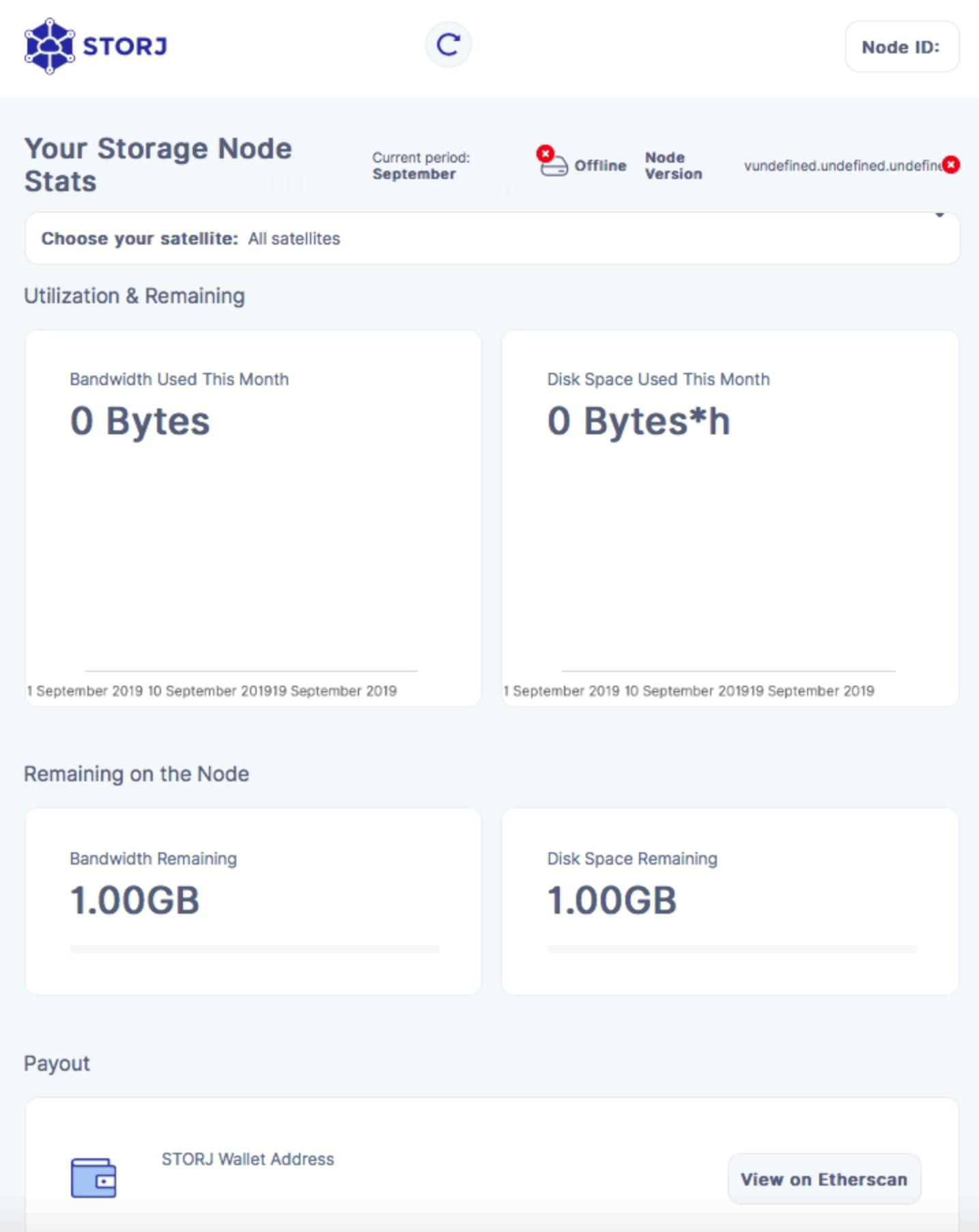Click the STORJ logo
Screen dimensions: 979x1232
click(x=96, y=46)
